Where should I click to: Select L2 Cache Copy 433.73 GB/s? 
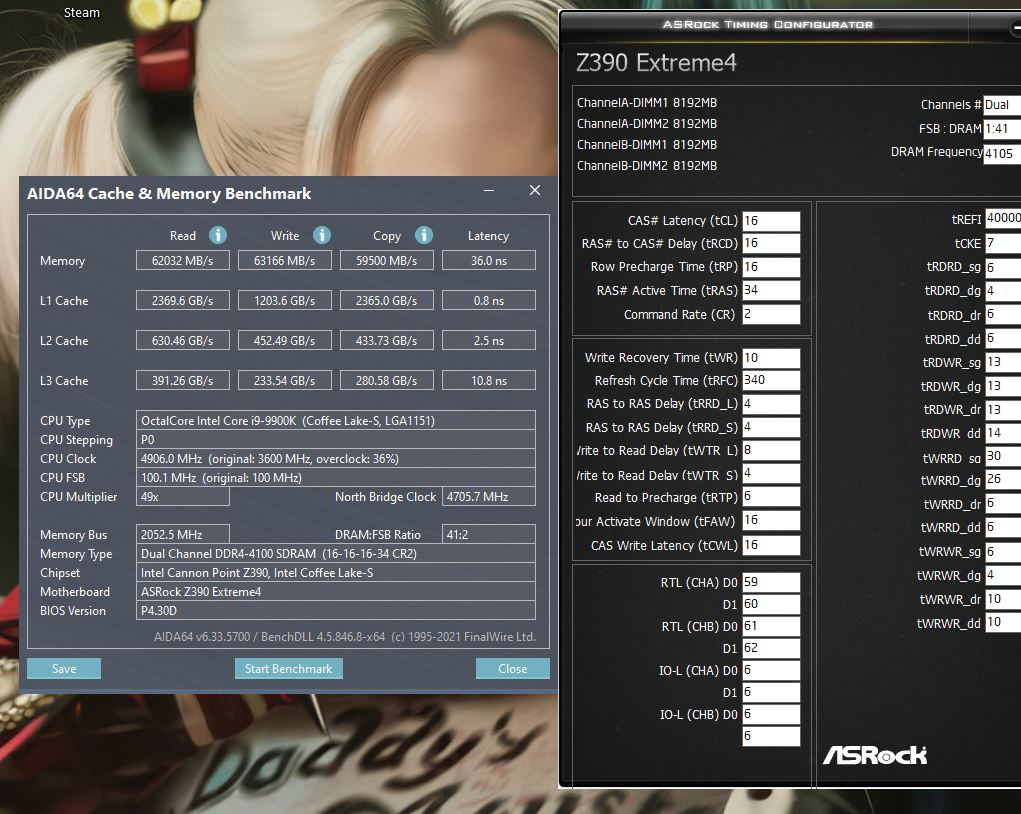[387, 341]
